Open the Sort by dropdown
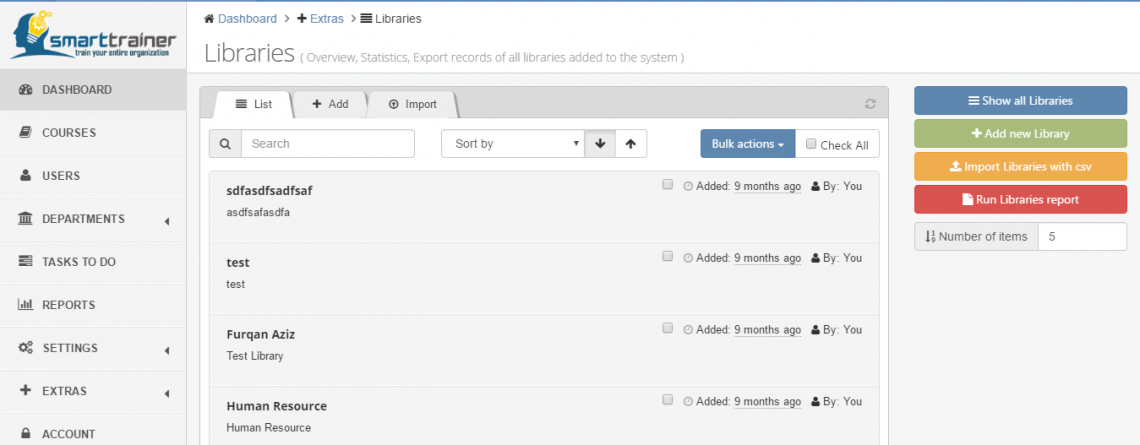The height and width of the screenshot is (445, 1140). pyautogui.click(x=512, y=144)
